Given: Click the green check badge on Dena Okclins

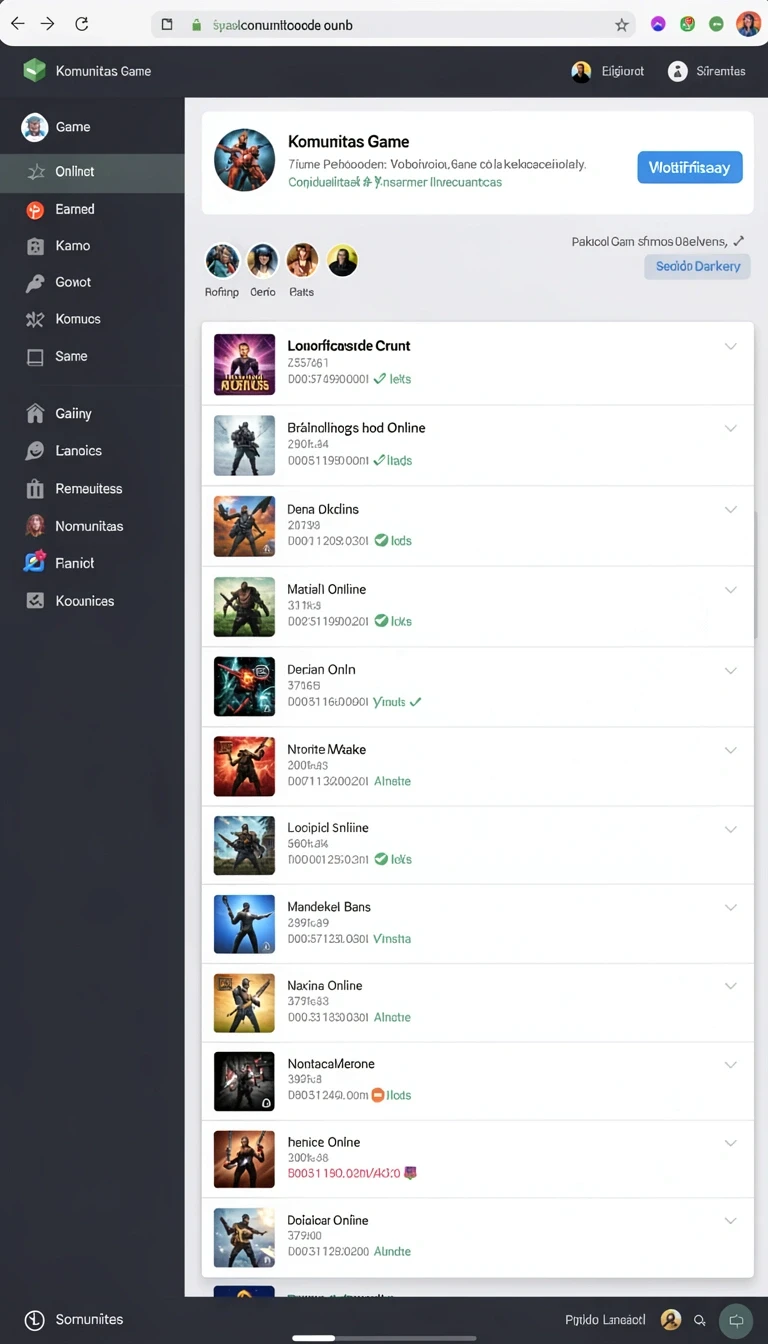Looking at the screenshot, I should click(x=381, y=540).
